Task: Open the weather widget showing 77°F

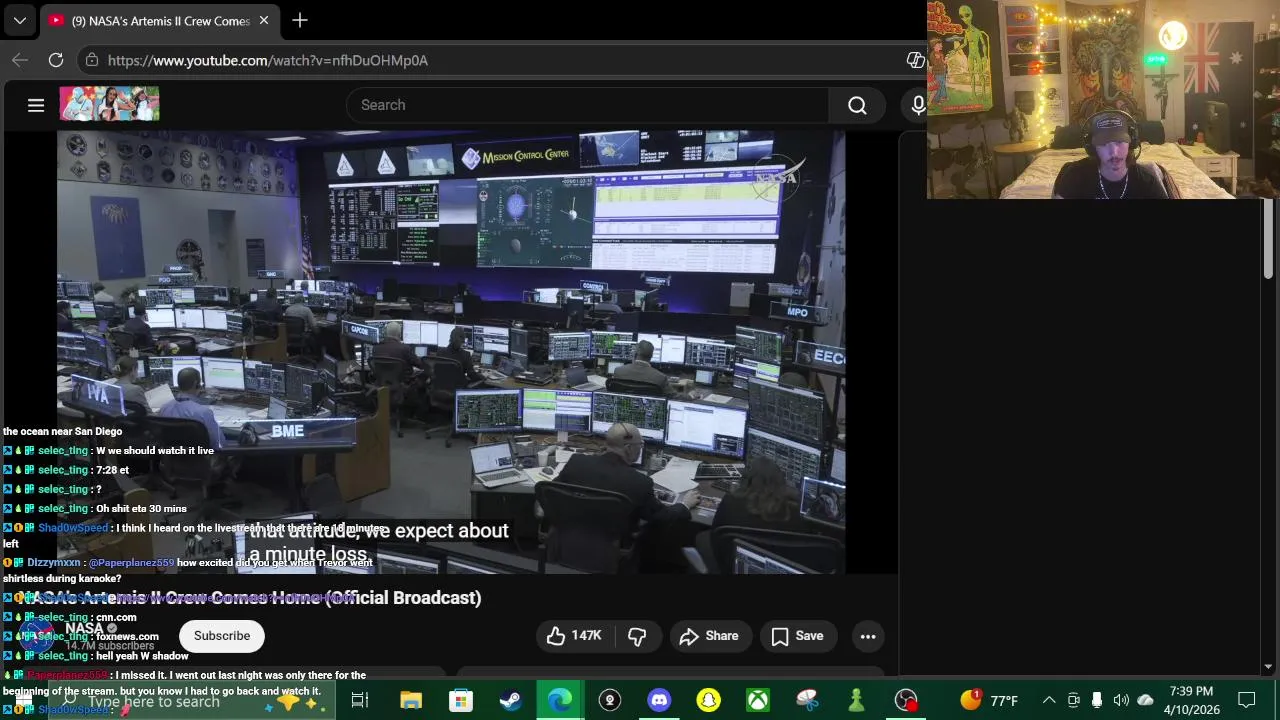Action: pyautogui.click(x=990, y=700)
